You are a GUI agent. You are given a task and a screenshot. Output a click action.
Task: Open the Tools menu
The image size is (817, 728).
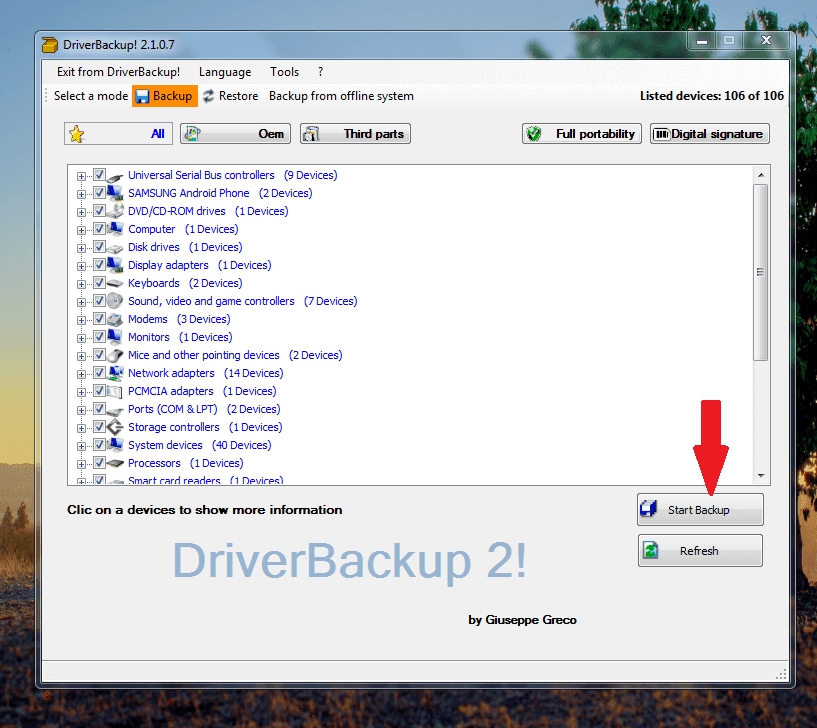point(284,72)
